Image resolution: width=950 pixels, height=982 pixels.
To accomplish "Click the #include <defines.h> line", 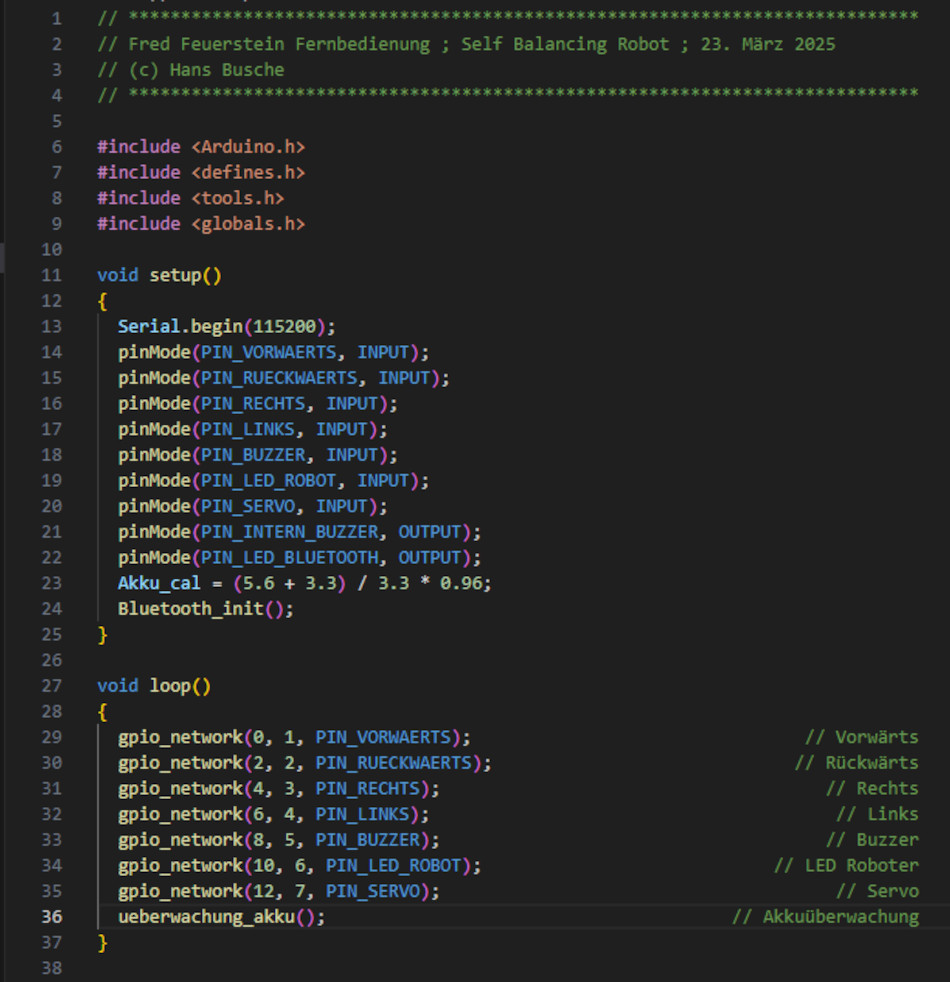I will tap(201, 173).
